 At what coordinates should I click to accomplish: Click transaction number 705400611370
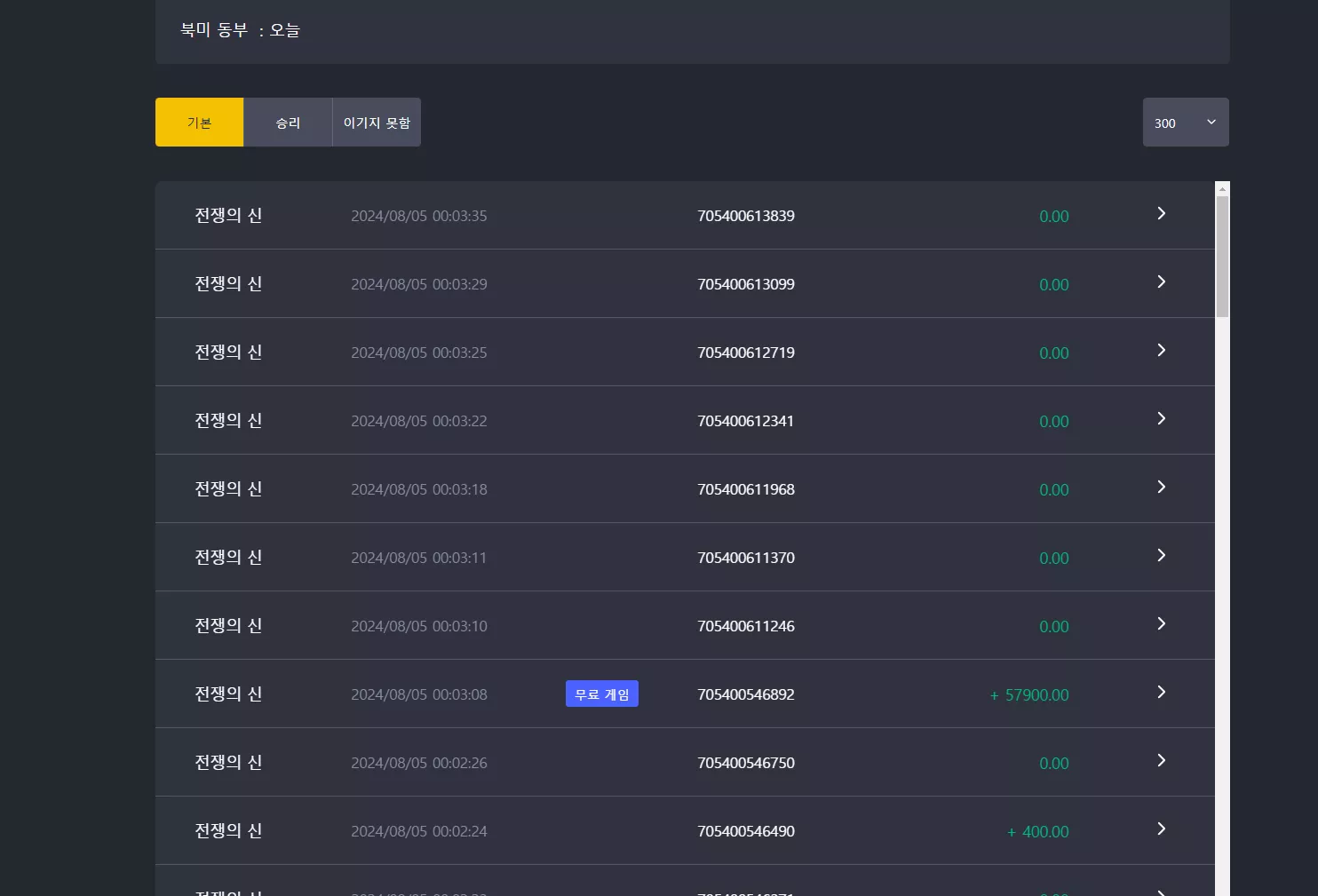pos(746,558)
